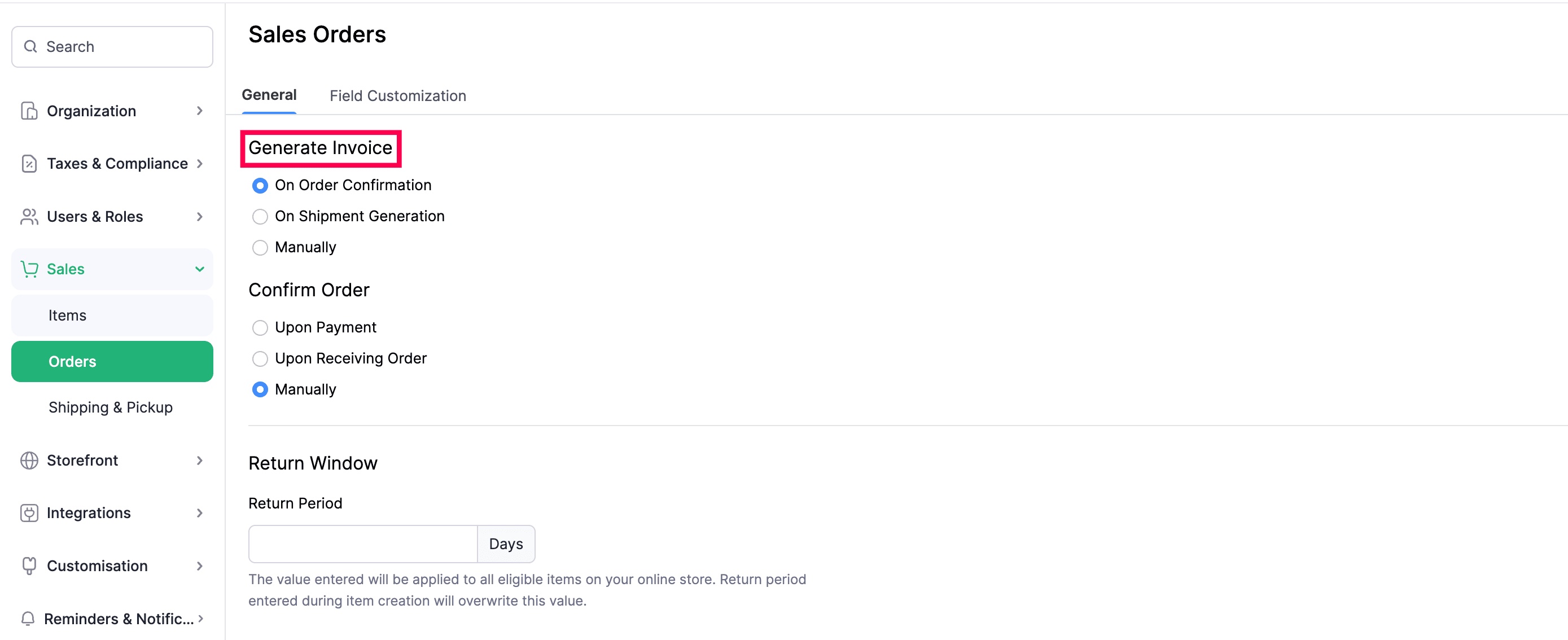Click the Sales shopping cart icon
The image size is (1568, 640).
(x=29, y=269)
